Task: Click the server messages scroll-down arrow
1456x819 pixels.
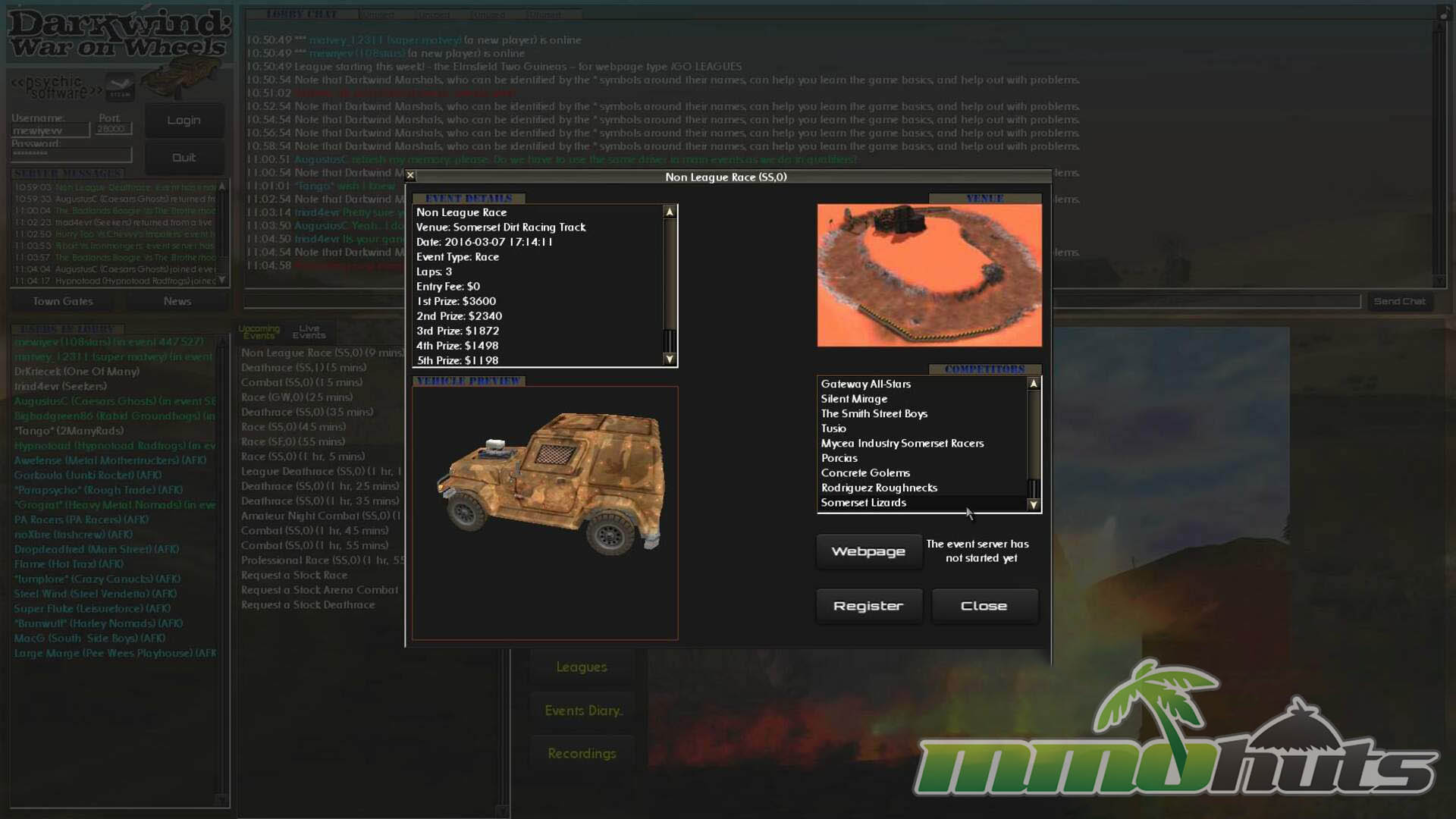Action: 222,280
